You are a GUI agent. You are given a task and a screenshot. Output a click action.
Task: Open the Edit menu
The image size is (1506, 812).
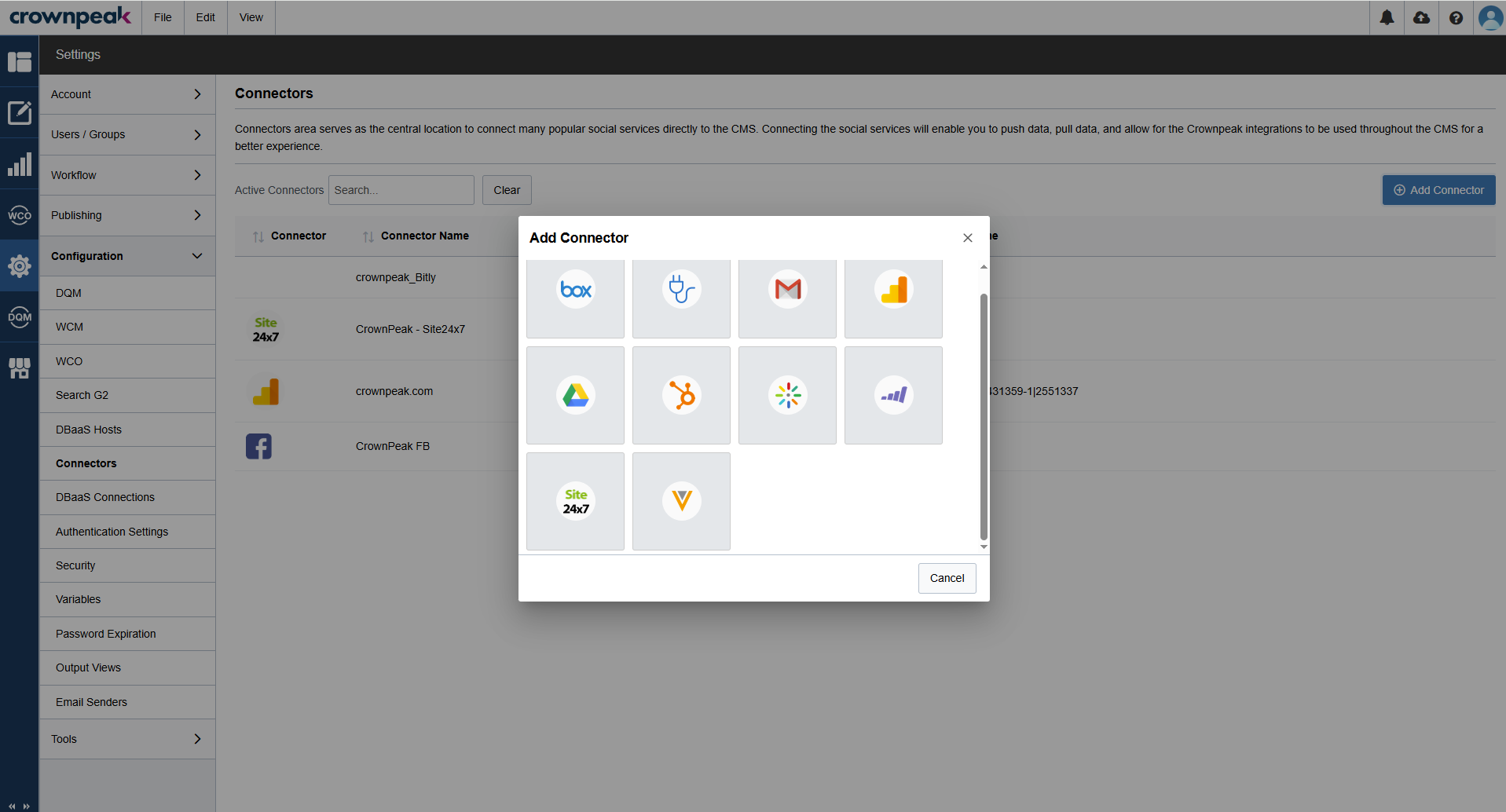(x=206, y=17)
